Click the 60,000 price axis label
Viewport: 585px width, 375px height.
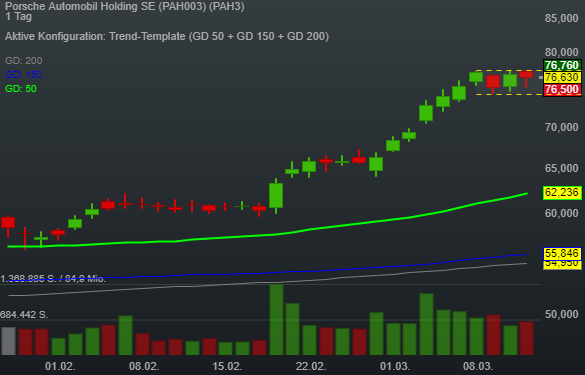pyautogui.click(x=561, y=213)
